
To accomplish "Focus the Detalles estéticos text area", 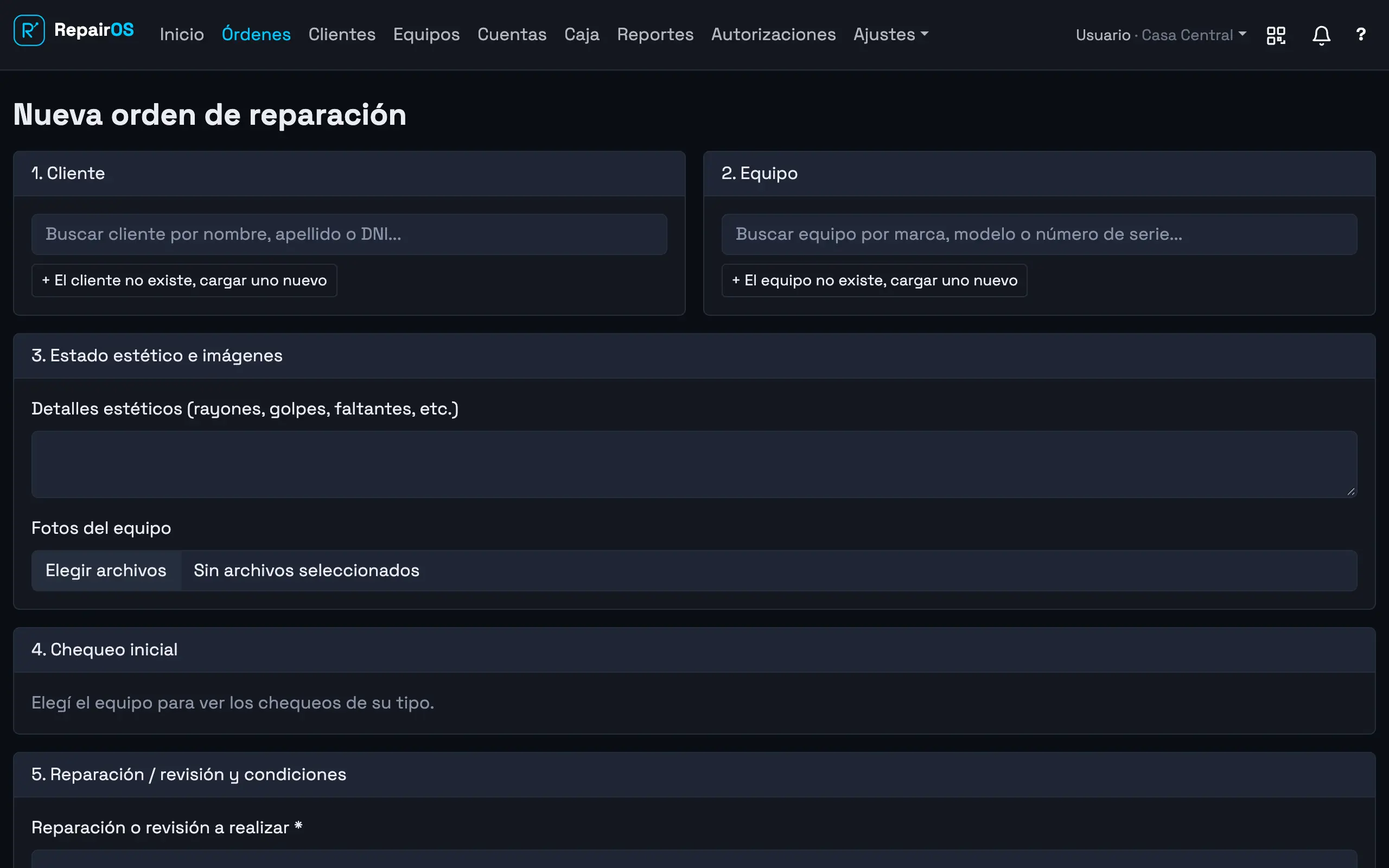I will point(694,464).
